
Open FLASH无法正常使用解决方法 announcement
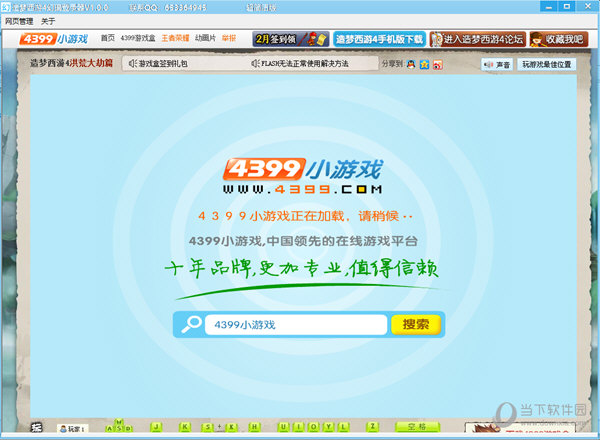click(300, 64)
